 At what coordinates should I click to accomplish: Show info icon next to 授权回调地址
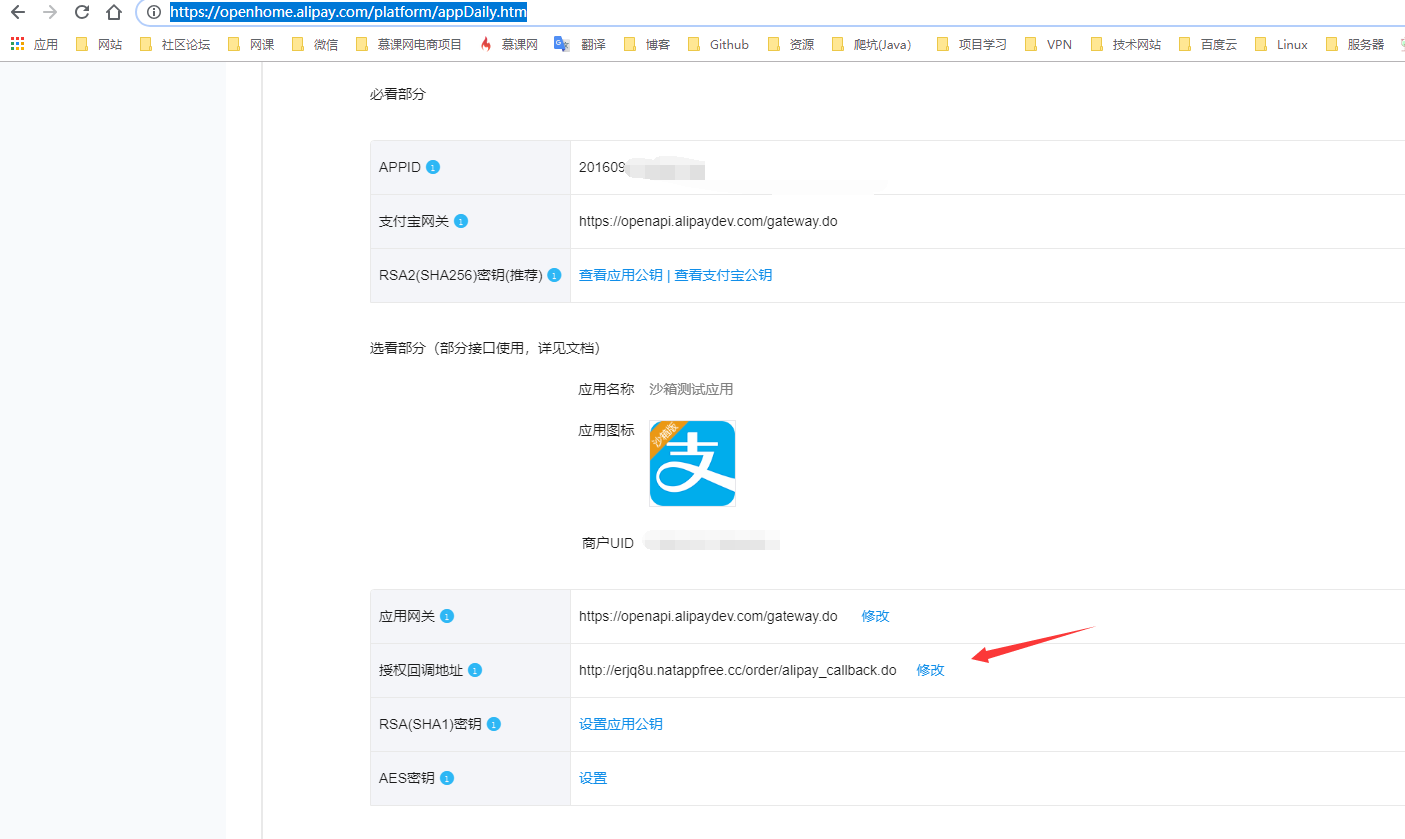(x=475, y=670)
